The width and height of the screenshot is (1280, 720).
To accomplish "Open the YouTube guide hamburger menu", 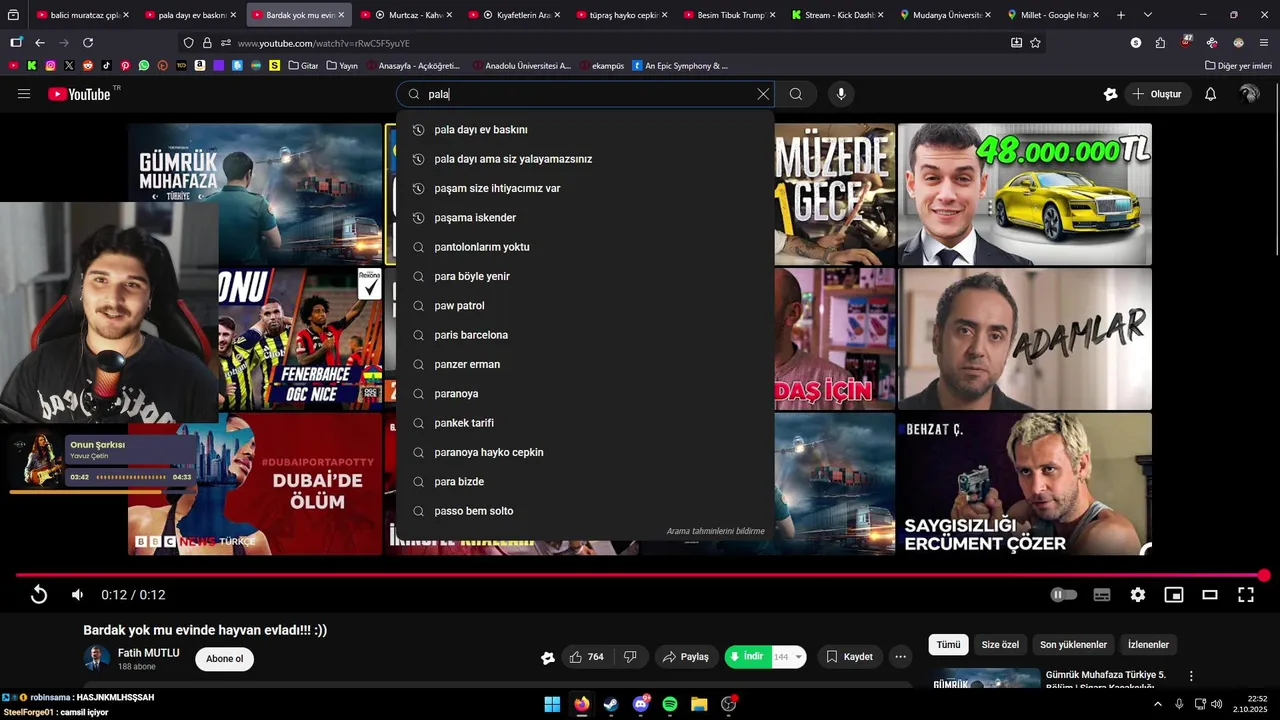I will point(24,94).
